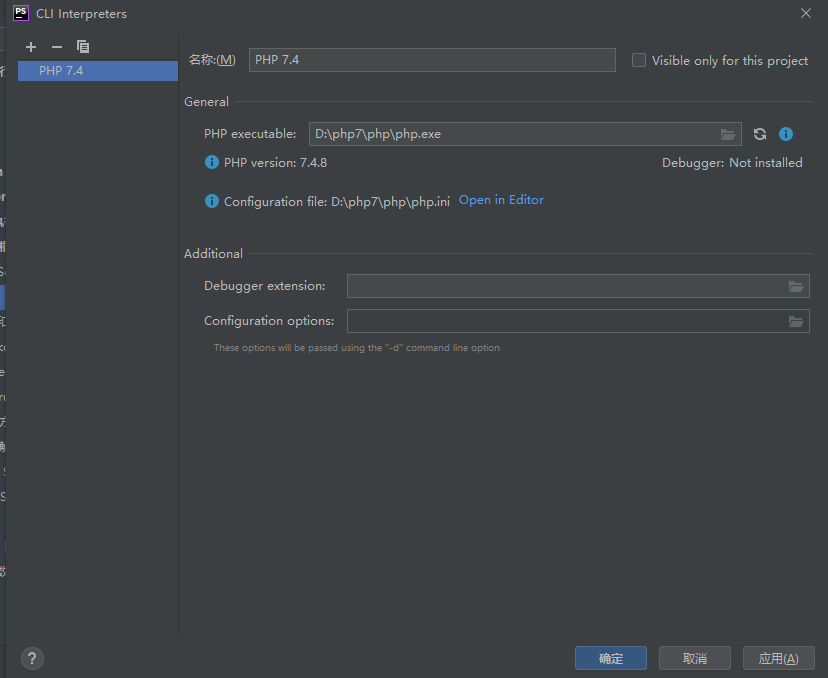Click info icon beside PHP version 7.4.8

click(212, 162)
